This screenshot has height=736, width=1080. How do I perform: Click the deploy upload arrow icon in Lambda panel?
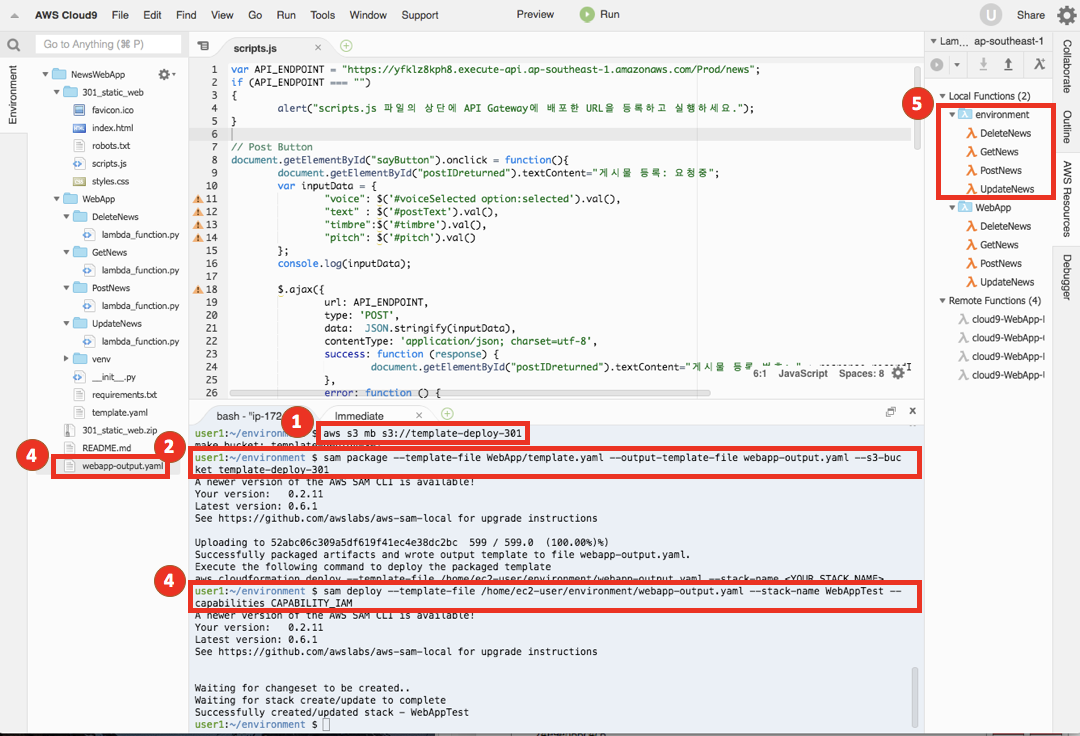click(x=1008, y=65)
